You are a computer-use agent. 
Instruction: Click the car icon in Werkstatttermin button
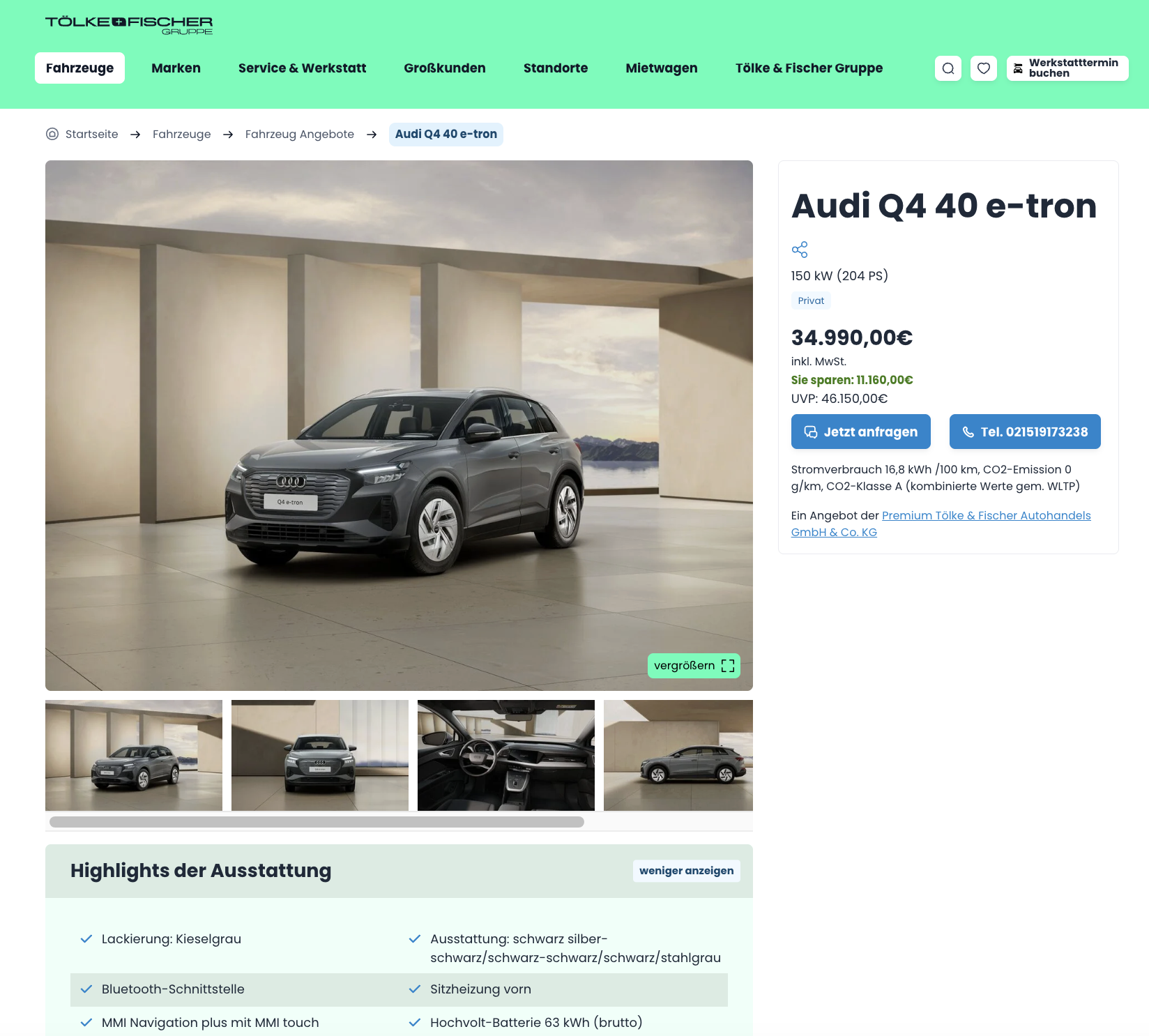click(1019, 68)
